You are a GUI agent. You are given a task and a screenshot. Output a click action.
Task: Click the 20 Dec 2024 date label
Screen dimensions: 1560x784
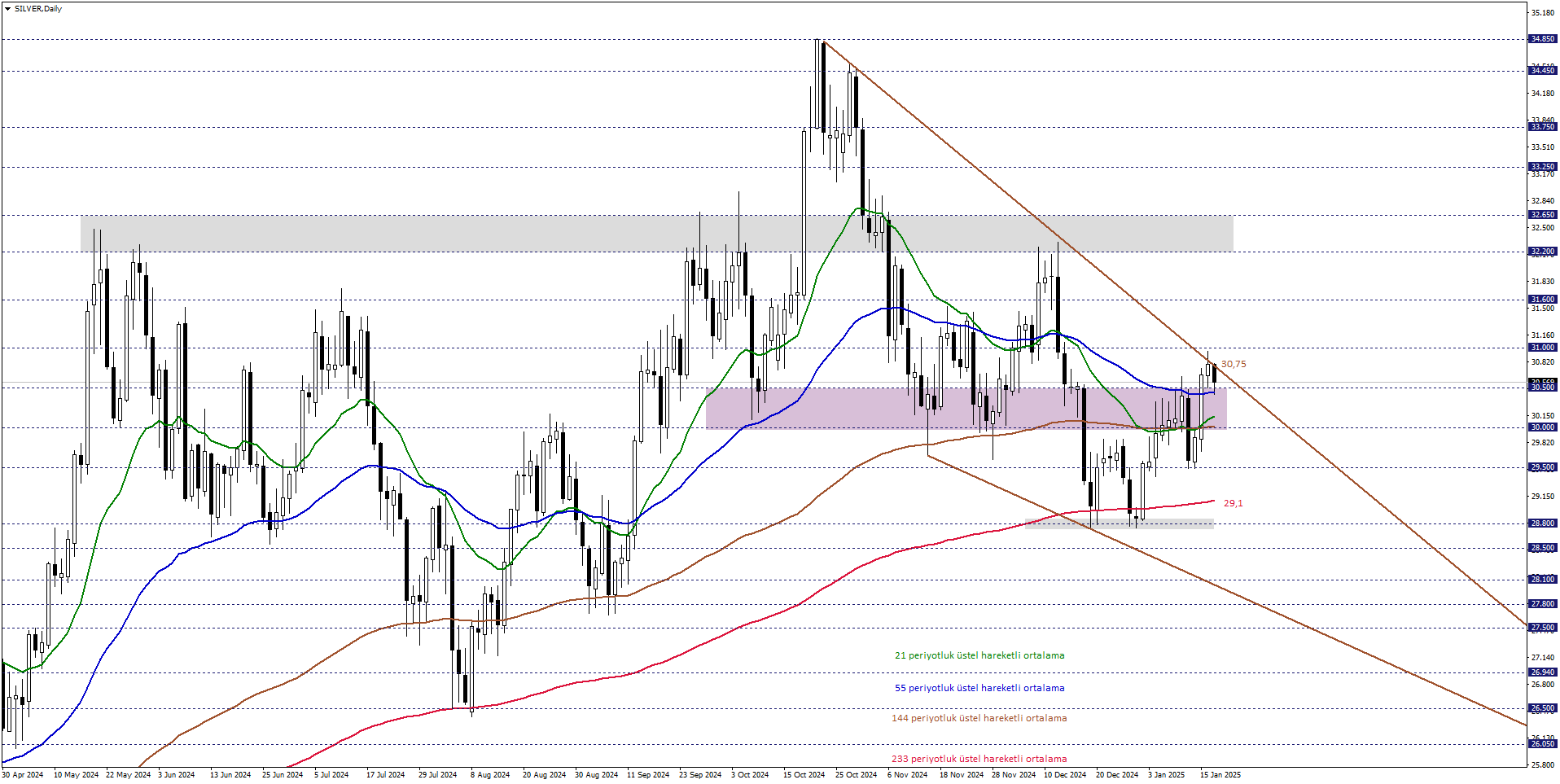pyautogui.click(x=1117, y=775)
